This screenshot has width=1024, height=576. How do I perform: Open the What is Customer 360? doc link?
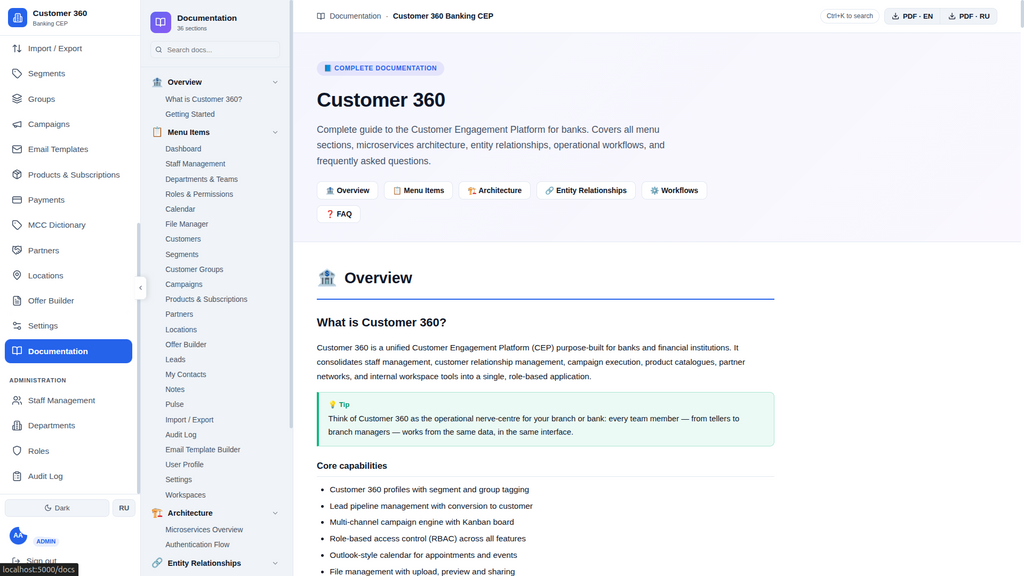(204, 99)
